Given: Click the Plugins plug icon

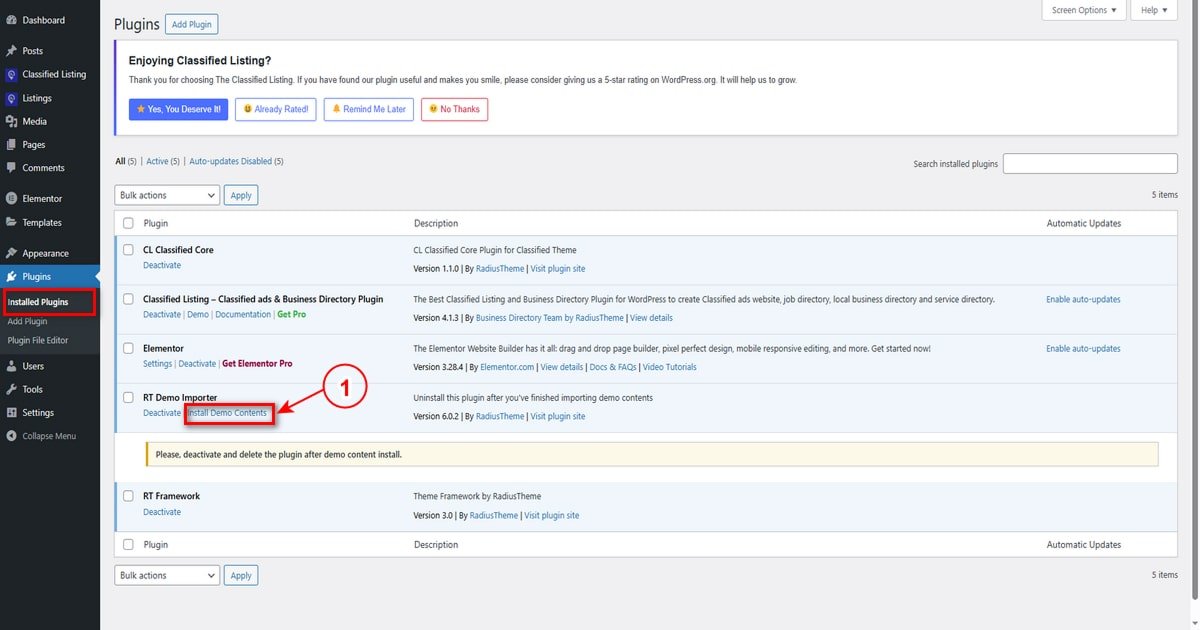Looking at the screenshot, I should pyautogui.click(x=11, y=277).
